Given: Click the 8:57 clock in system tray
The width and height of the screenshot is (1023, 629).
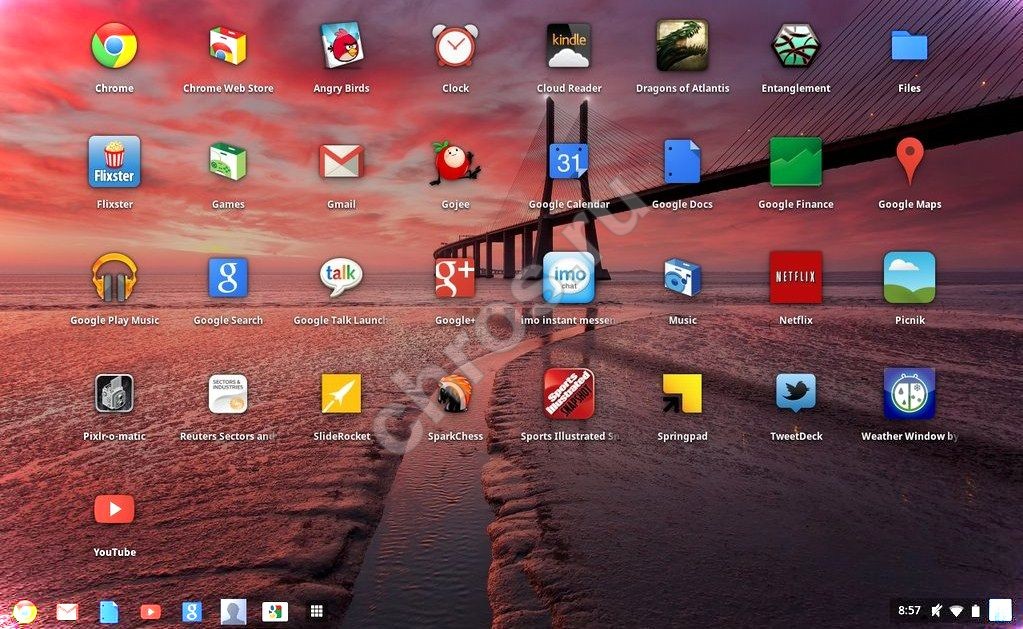Looking at the screenshot, I should coord(909,610).
